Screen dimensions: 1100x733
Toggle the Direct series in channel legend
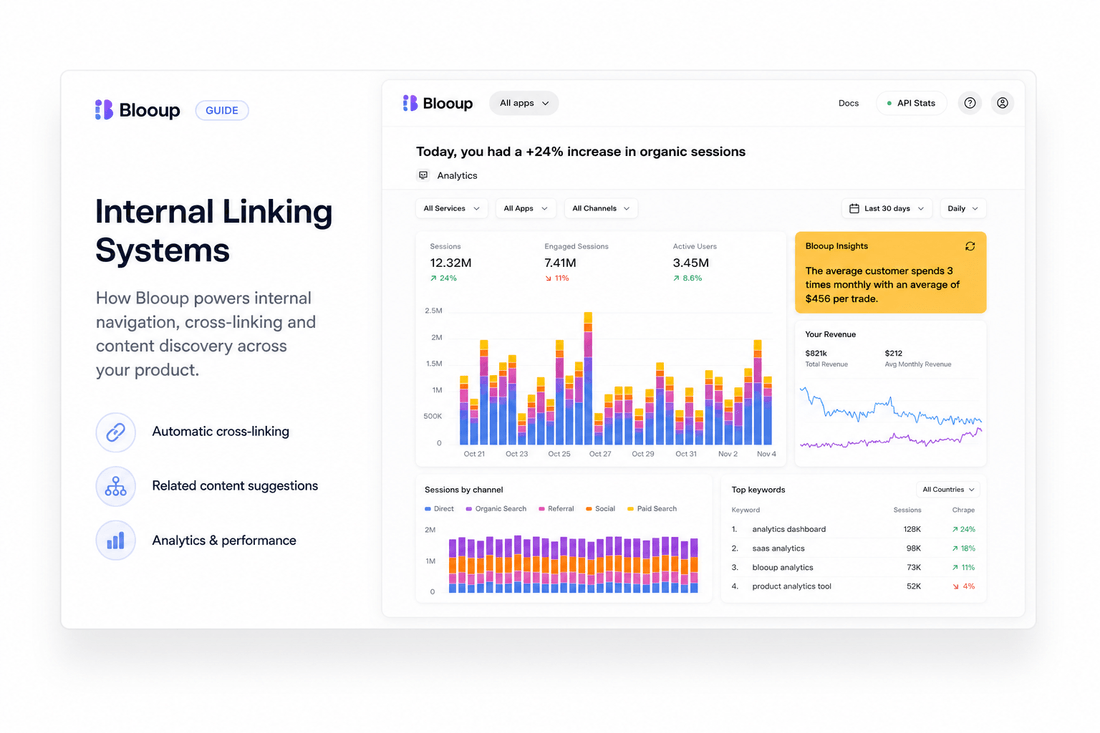coord(439,509)
